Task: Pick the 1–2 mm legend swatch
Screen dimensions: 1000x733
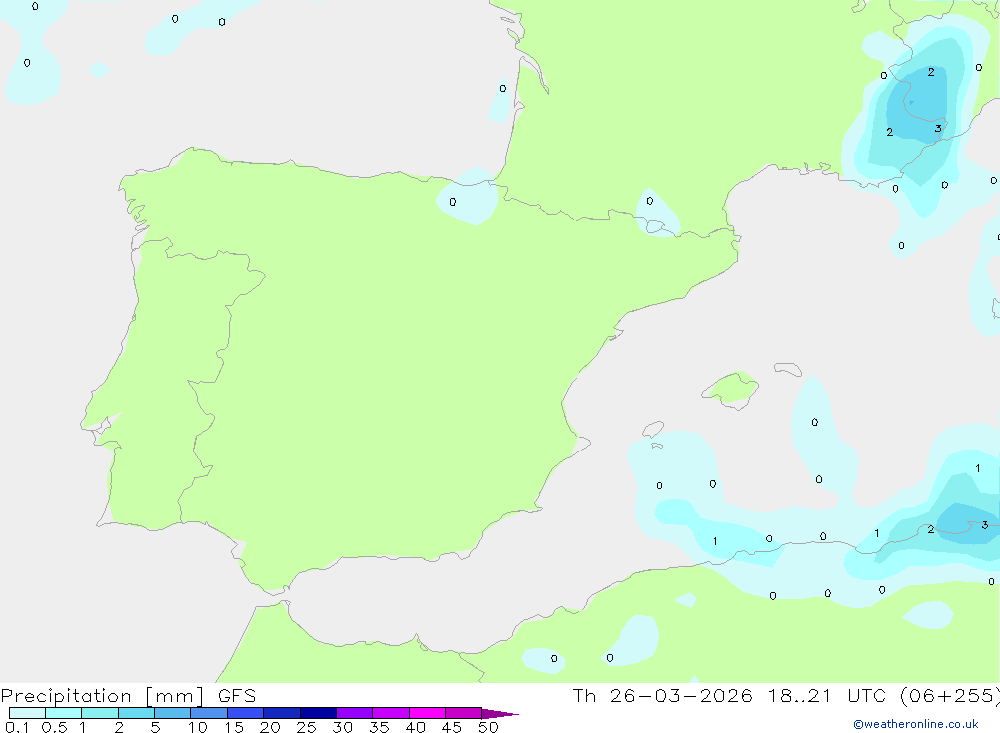Action: (100, 713)
